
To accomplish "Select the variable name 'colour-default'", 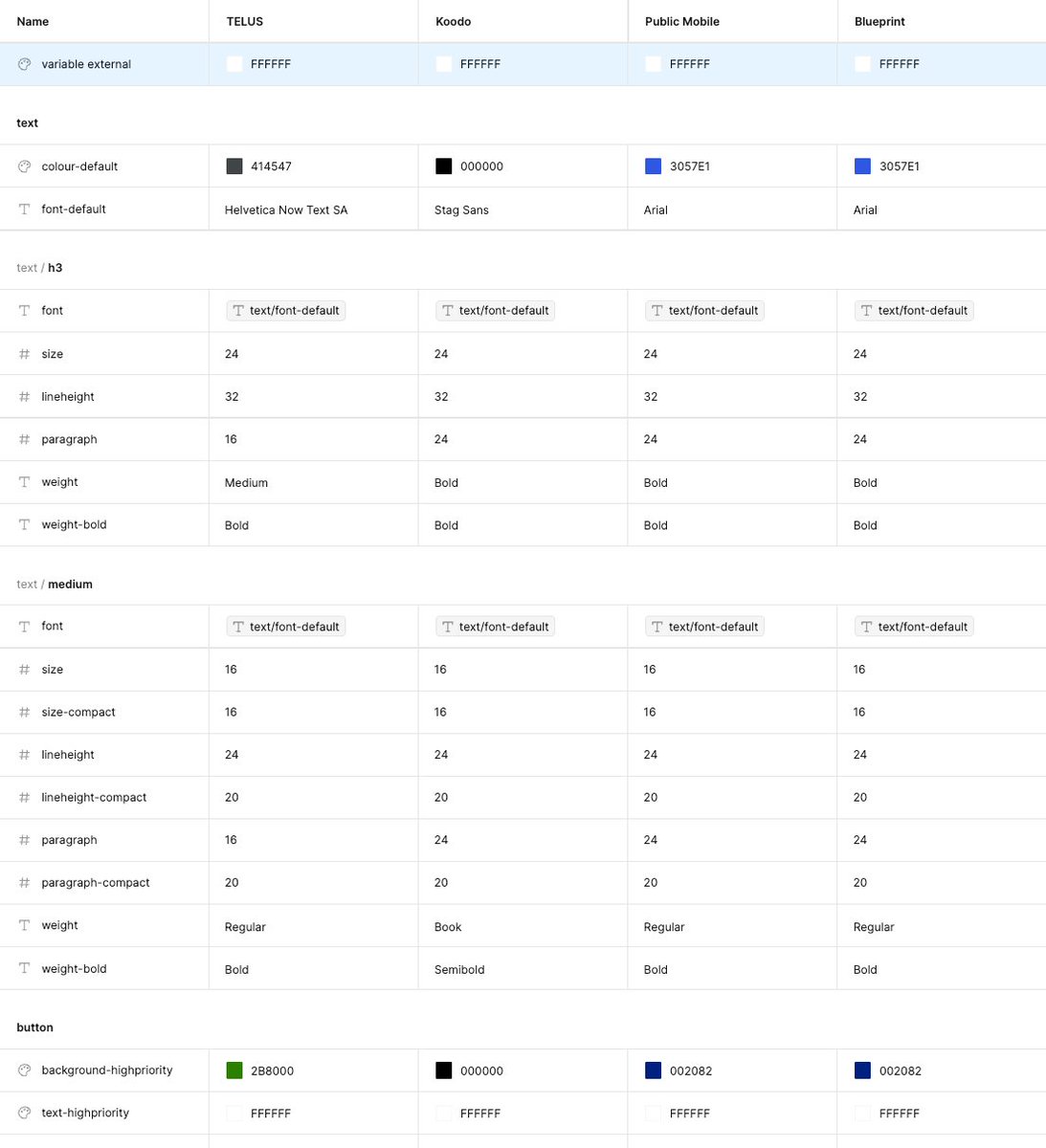I will 79,166.
